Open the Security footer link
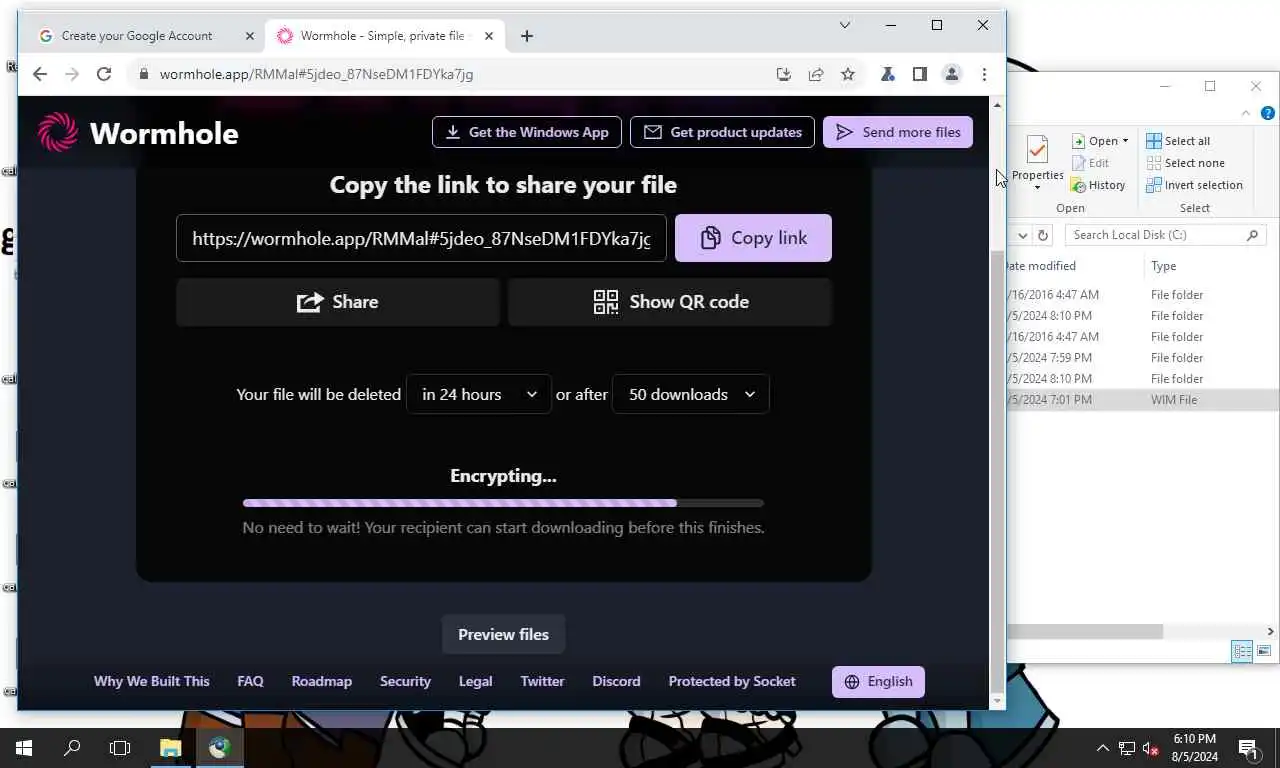Viewport: 1280px width, 768px height. tap(405, 681)
